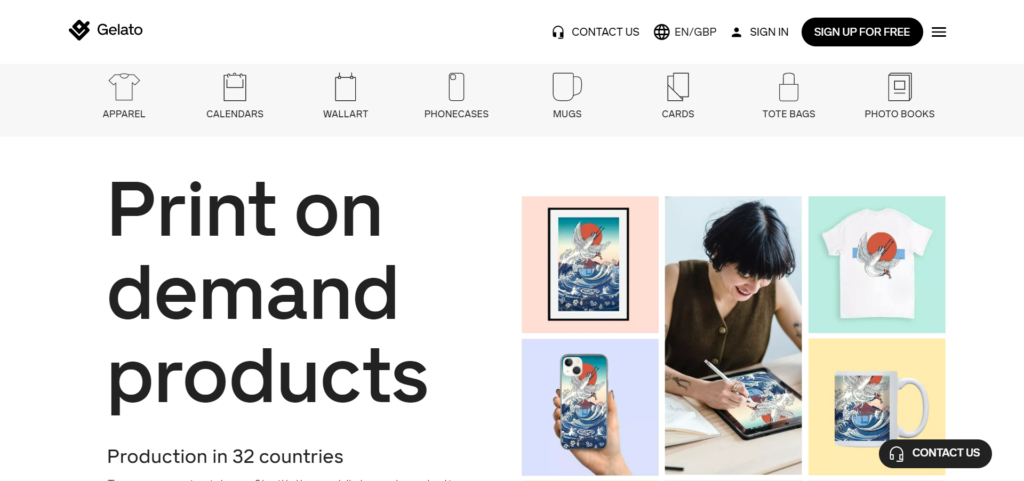The width and height of the screenshot is (1024, 481).
Task: Open the Apparel t-shirt category icon
Action: click(124, 87)
